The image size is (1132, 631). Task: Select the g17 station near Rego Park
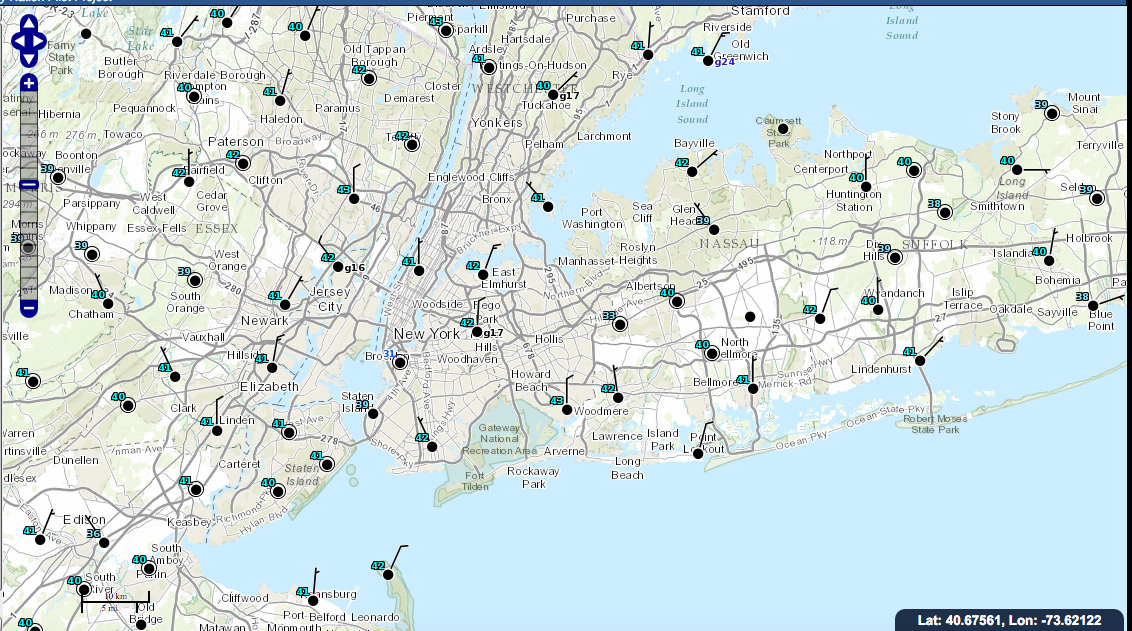476,332
